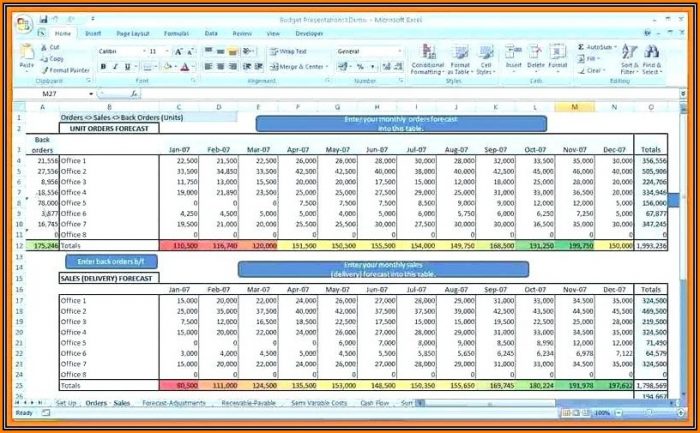Switch to the Page Layout ribbon tab
Screen dimensions: 700x433
coord(133,33)
